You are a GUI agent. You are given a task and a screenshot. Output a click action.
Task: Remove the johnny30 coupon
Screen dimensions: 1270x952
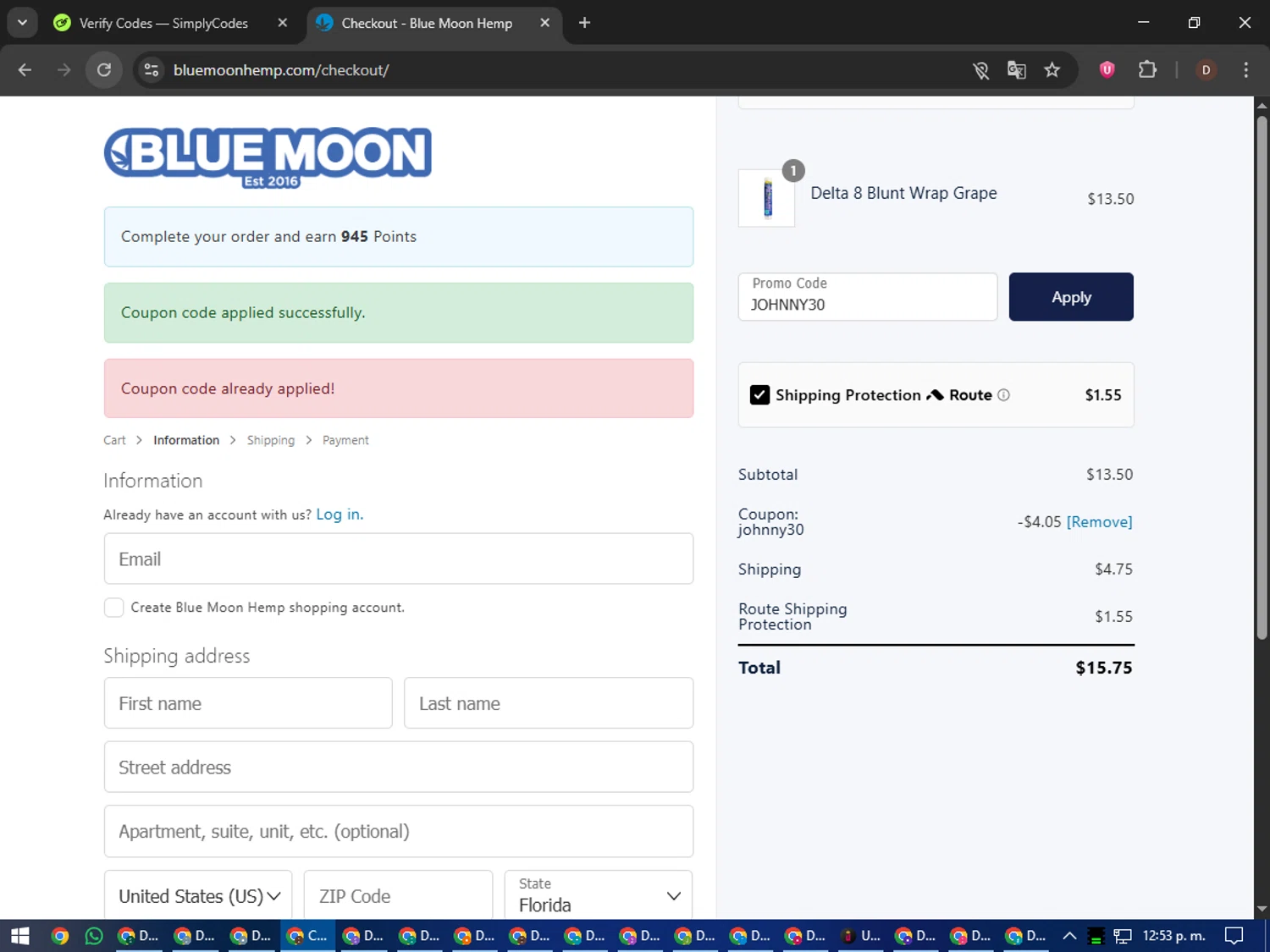point(1099,522)
